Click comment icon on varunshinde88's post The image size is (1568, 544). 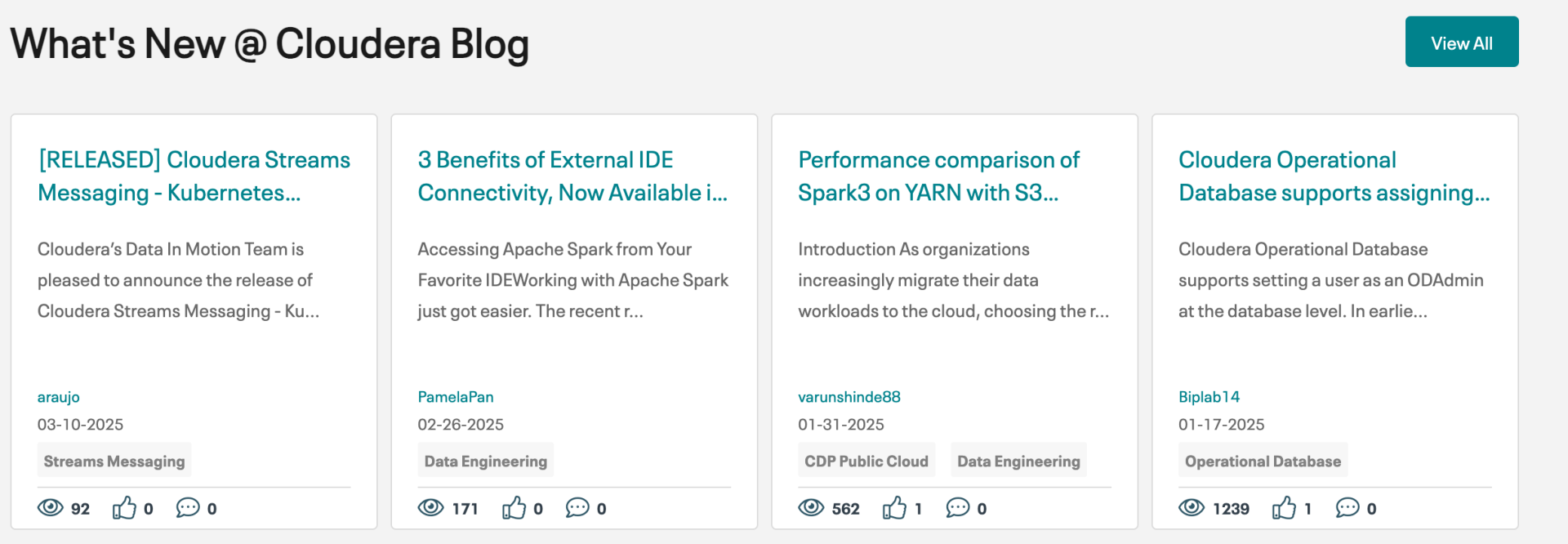tap(957, 508)
